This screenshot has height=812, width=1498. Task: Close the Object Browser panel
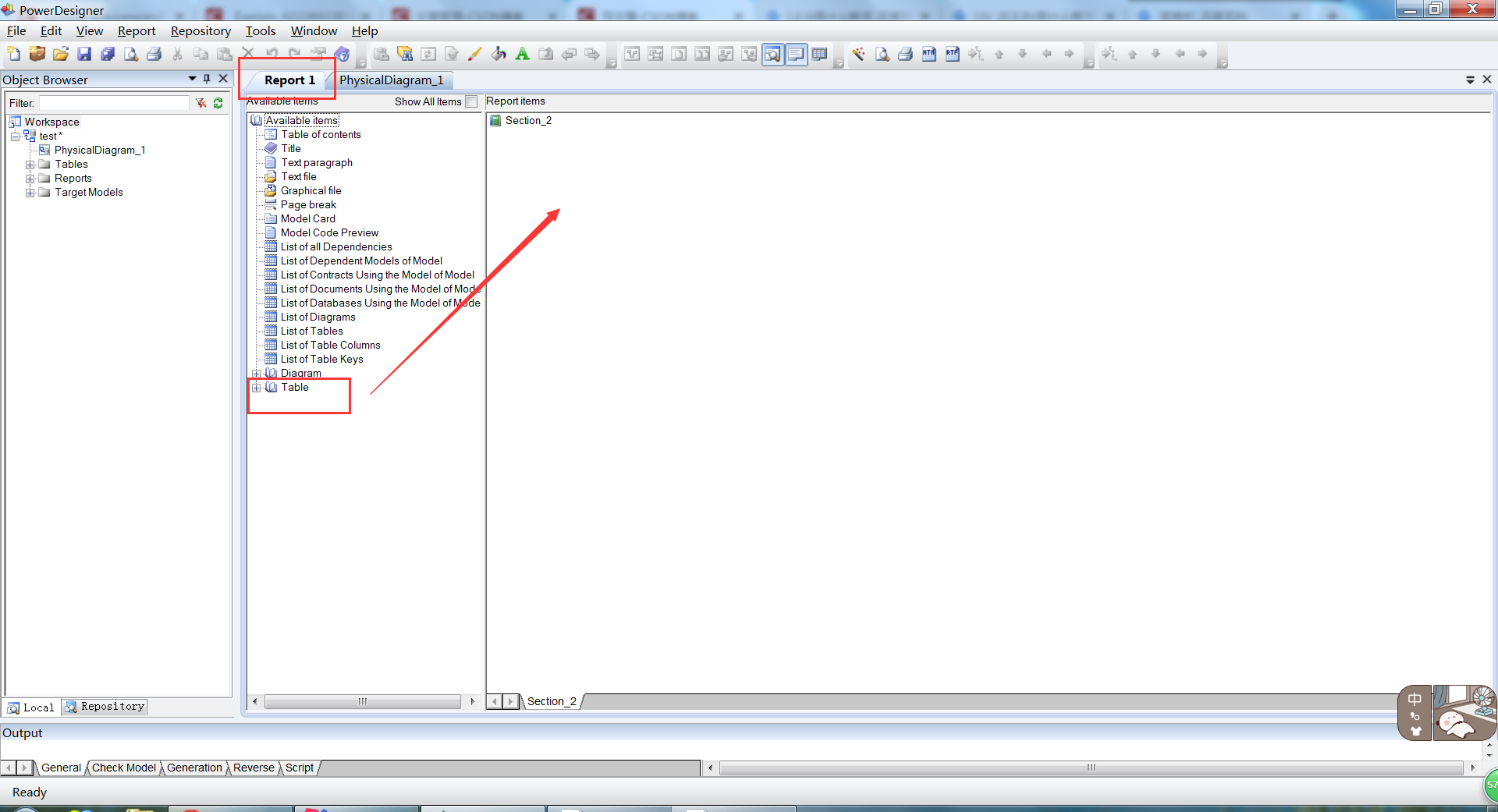[223, 79]
